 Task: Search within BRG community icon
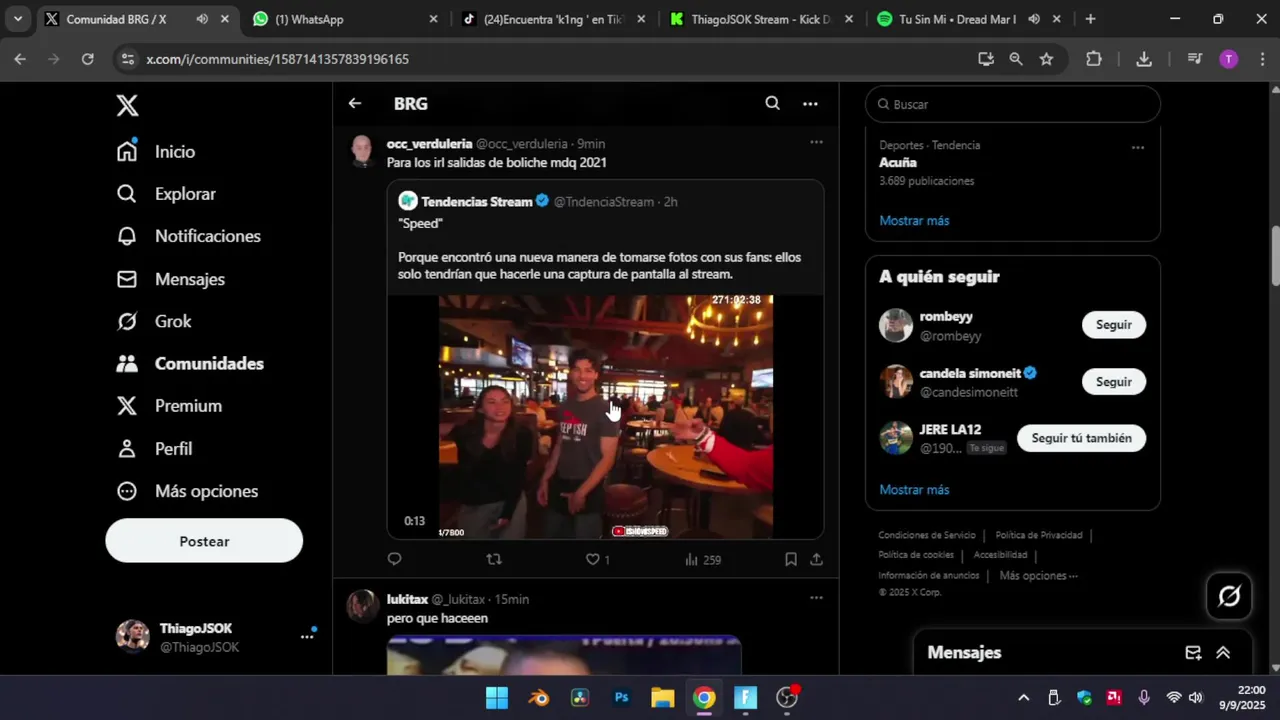tap(772, 103)
